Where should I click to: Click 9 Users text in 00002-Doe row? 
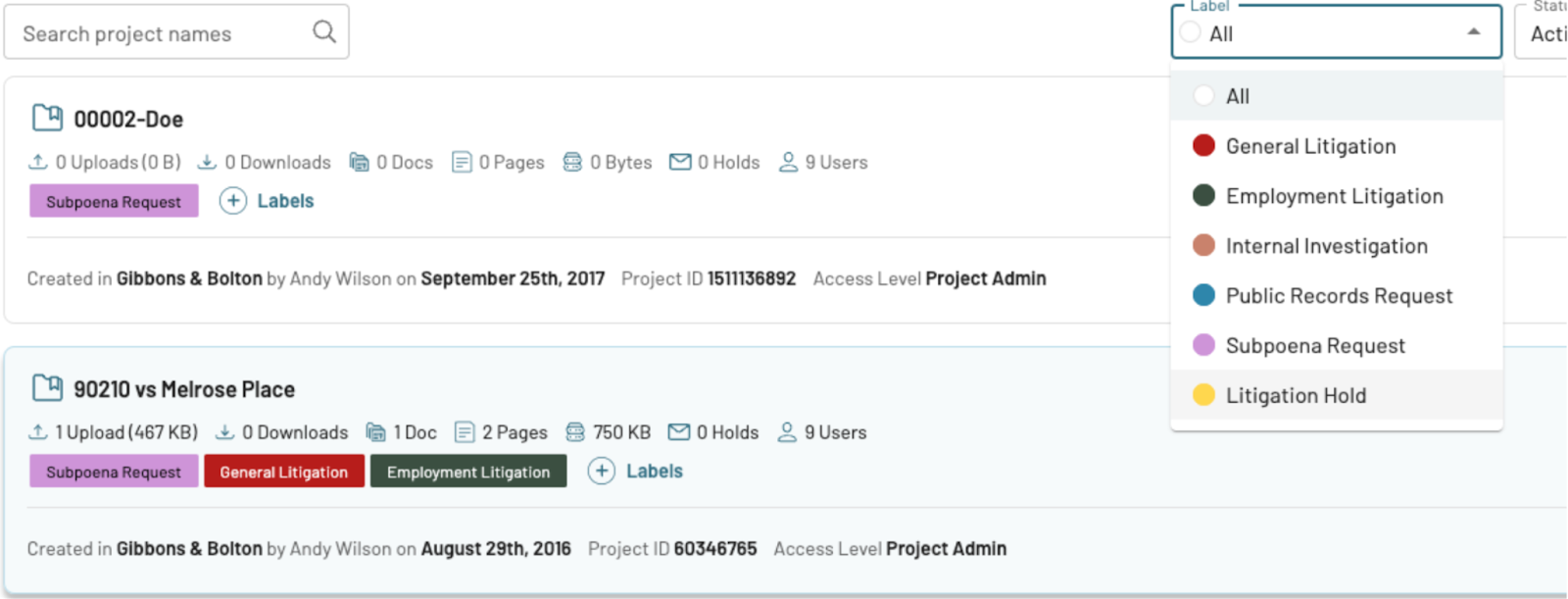tap(836, 163)
